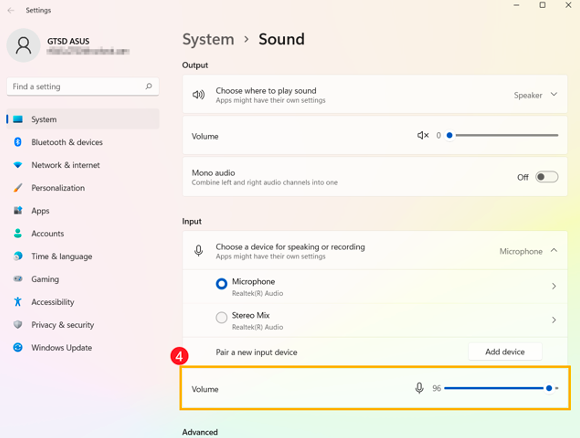The height and width of the screenshot is (438, 580).
Task: Toggle the Mono audio switch on
Action: pos(546,177)
